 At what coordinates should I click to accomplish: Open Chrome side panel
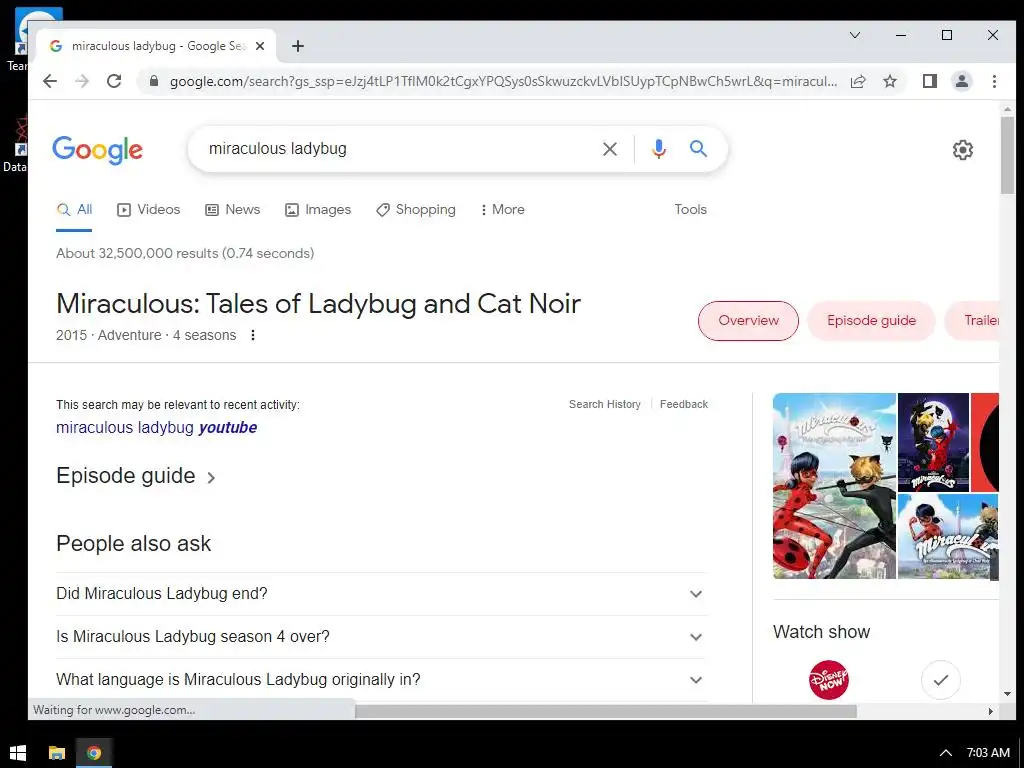[930, 81]
